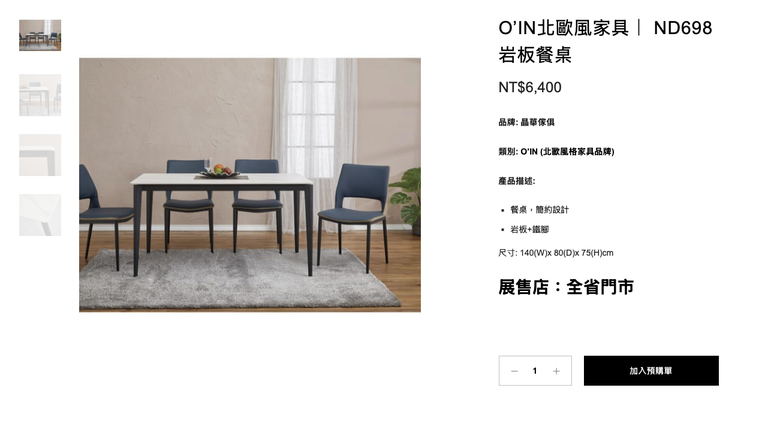Click the 加入預購單 button

click(651, 371)
